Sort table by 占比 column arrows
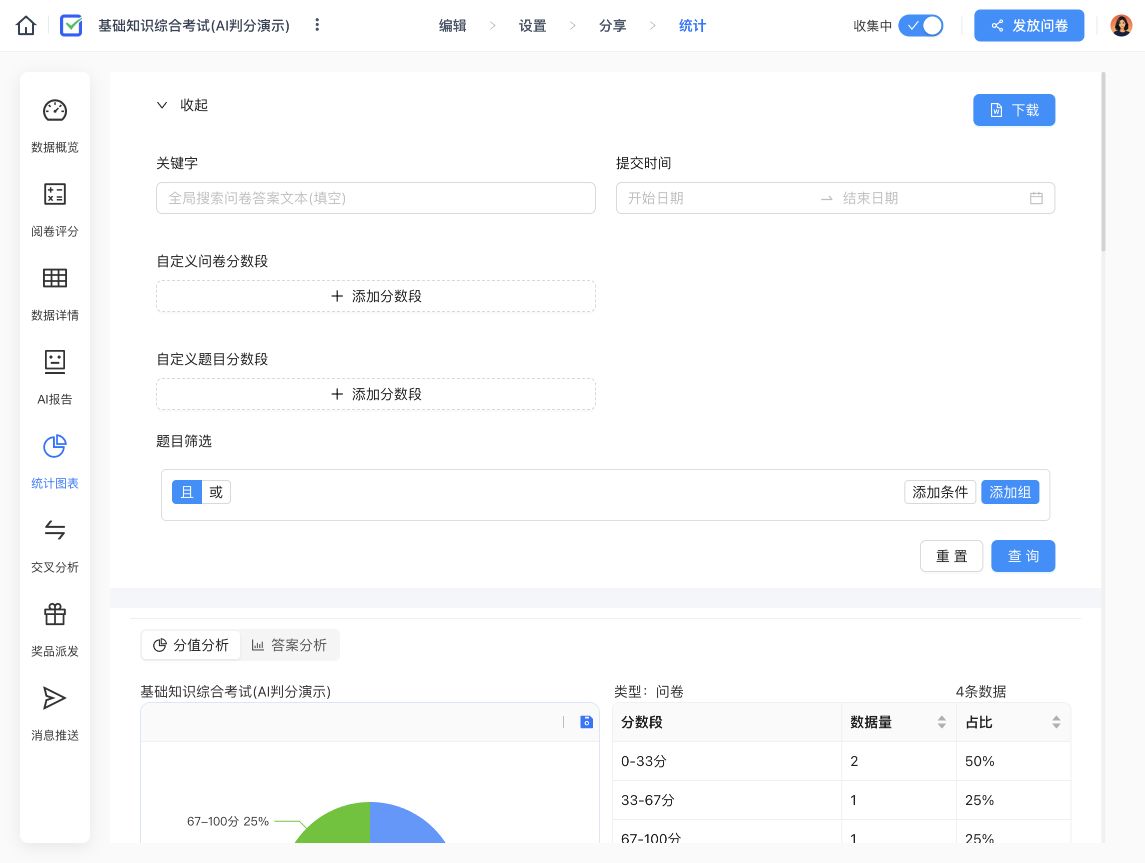The width and height of the screenshot is (1145, 863). 1056,722
